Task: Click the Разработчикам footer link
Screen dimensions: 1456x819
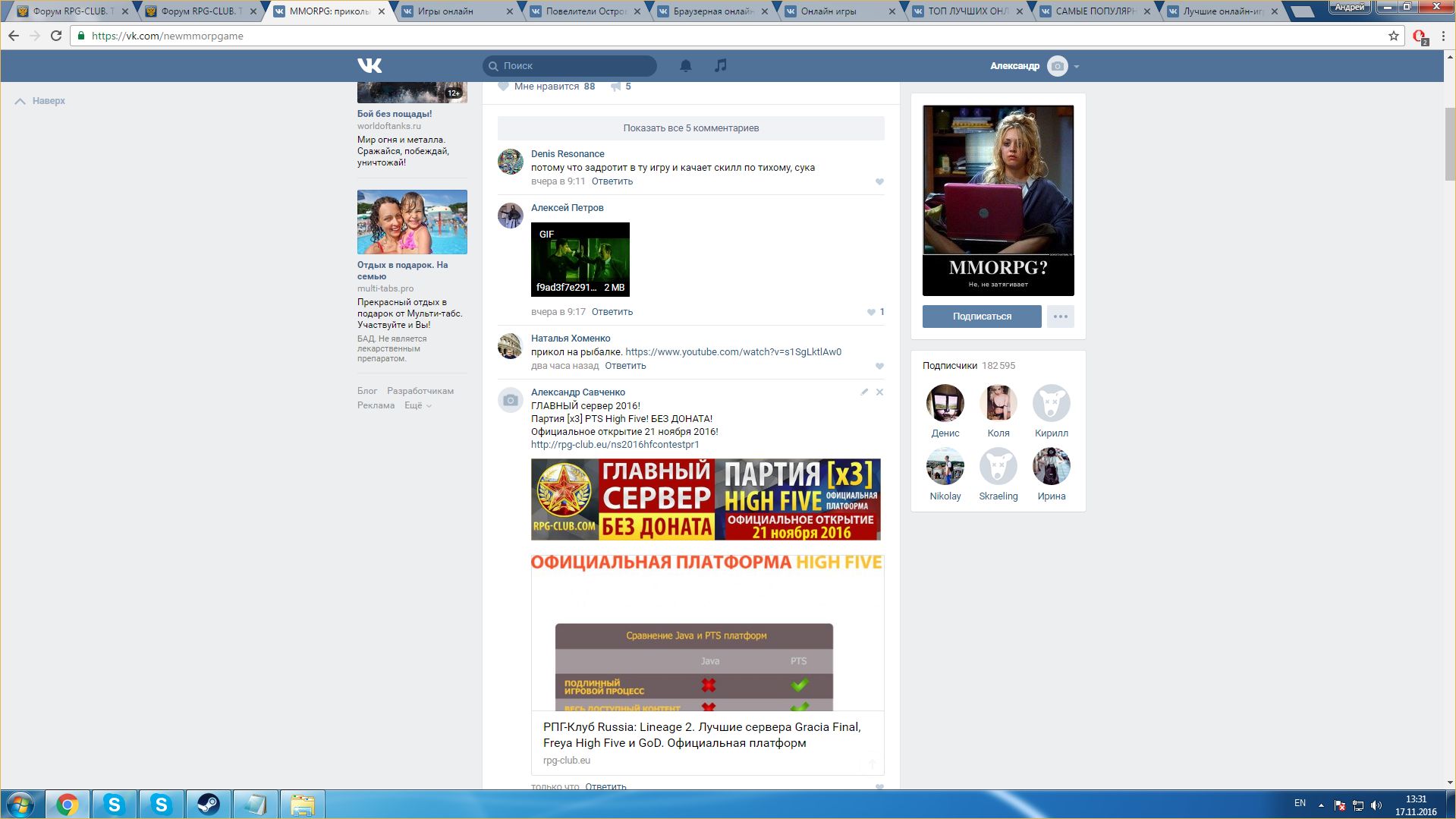Action: [x=420, y=391]
